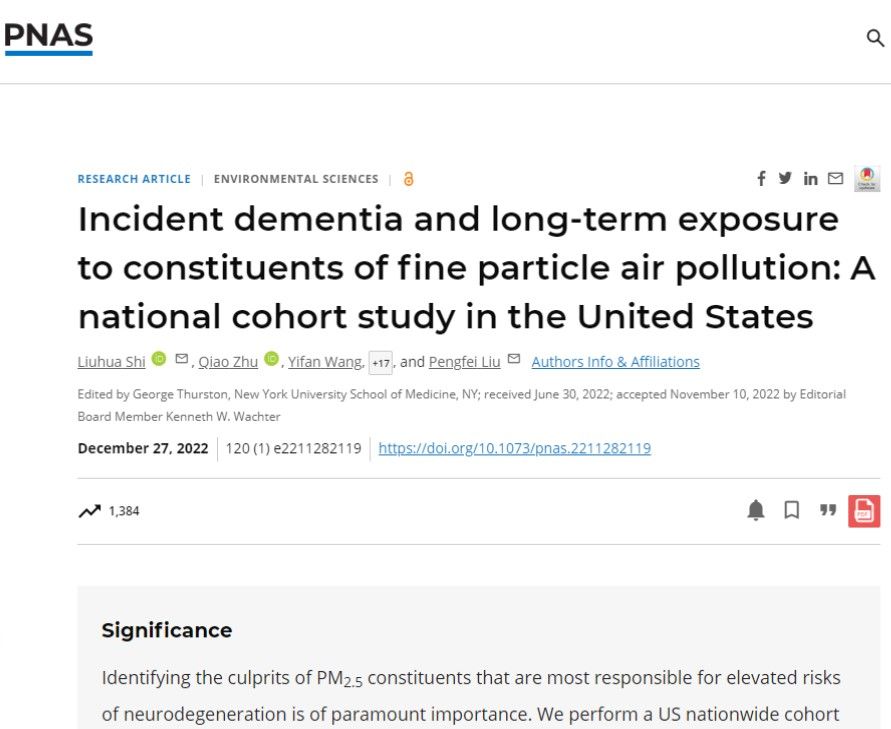Image resolution: width=891 pixels, height=729 pixels.
Task: Open the cite article quote icon
Action: (x=827, y=511)
